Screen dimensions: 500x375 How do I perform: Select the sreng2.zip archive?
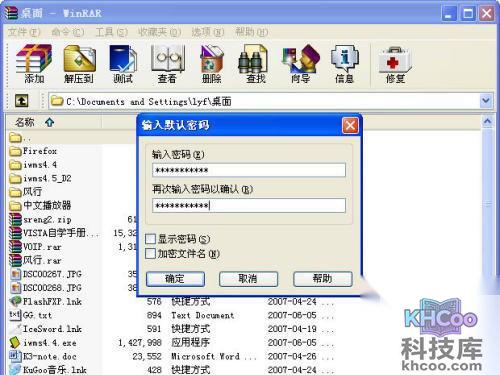pos(40,219)
